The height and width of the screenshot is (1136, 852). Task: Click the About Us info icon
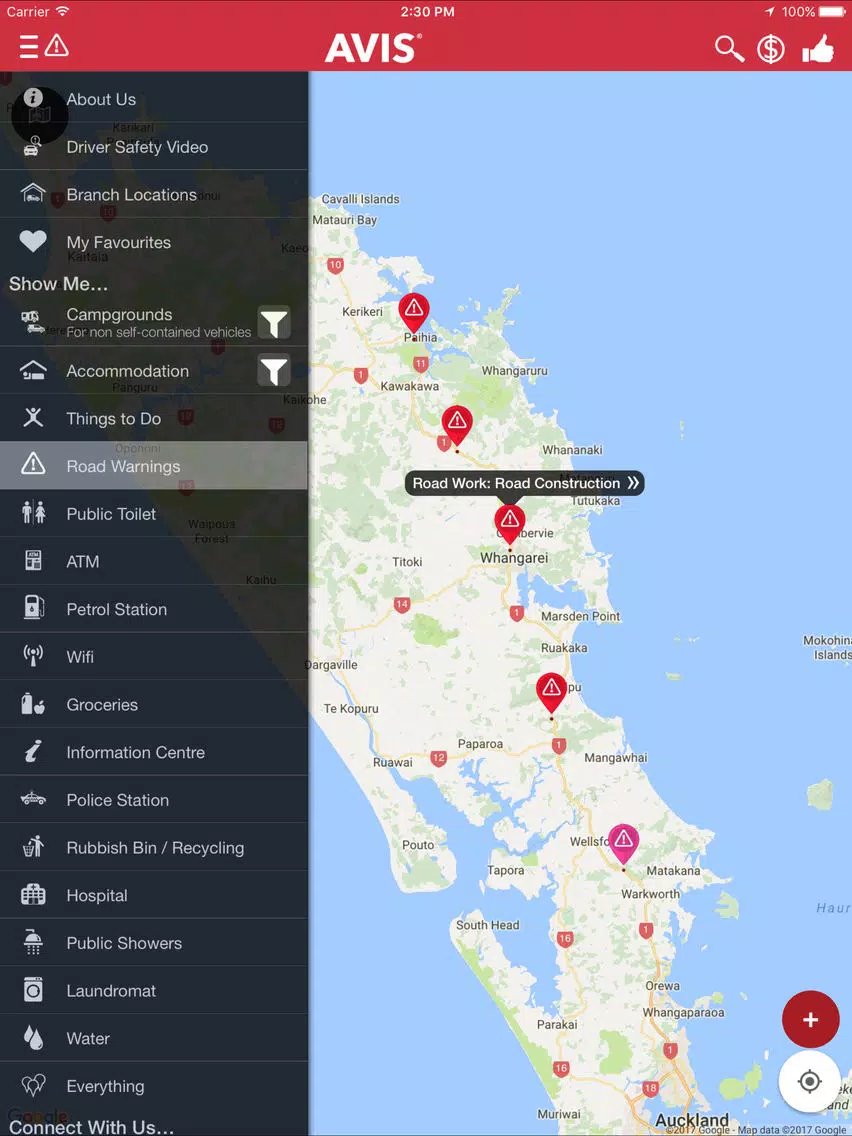click(33, 98)
